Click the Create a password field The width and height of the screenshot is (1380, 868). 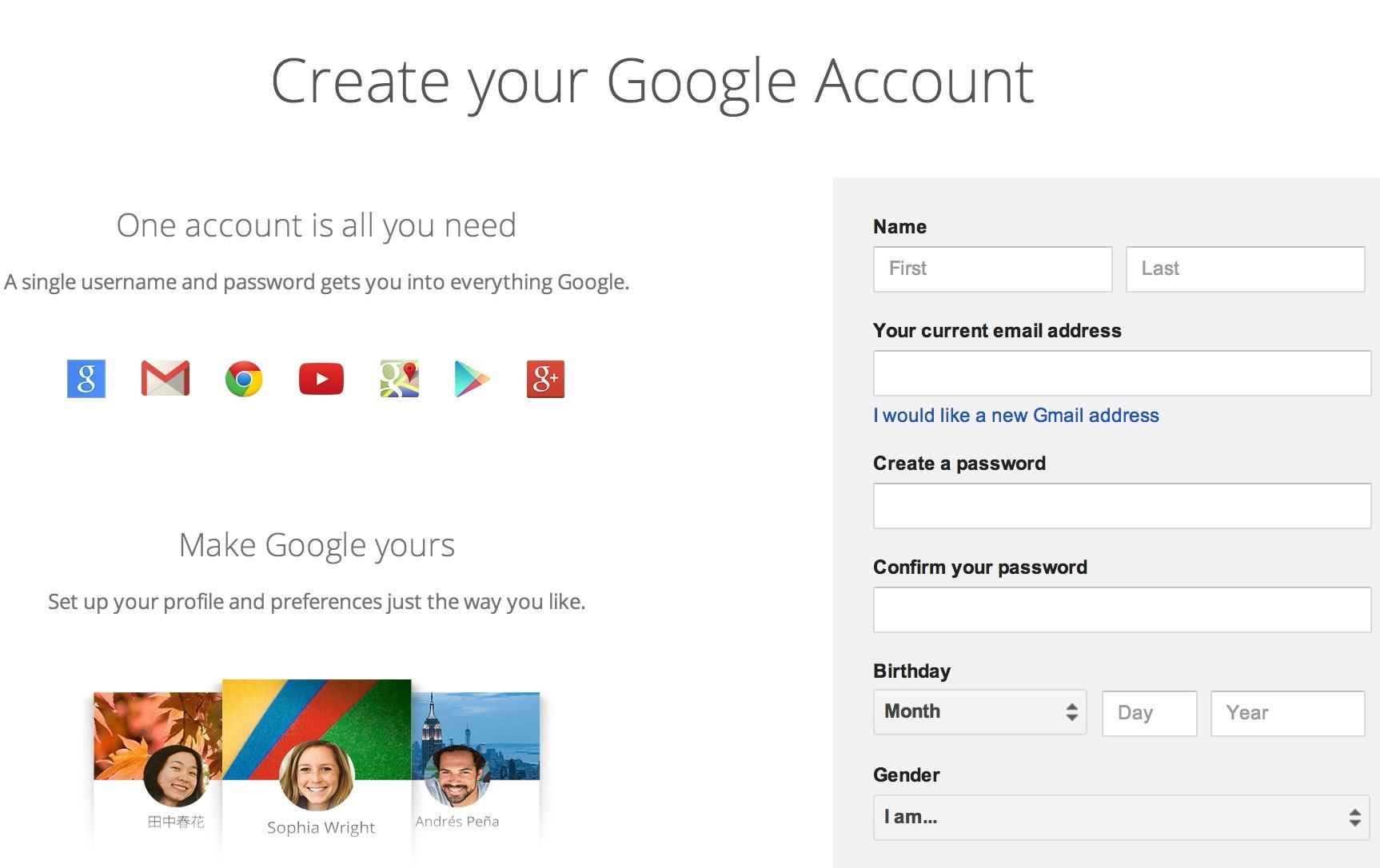click(x=1122, y=506)
